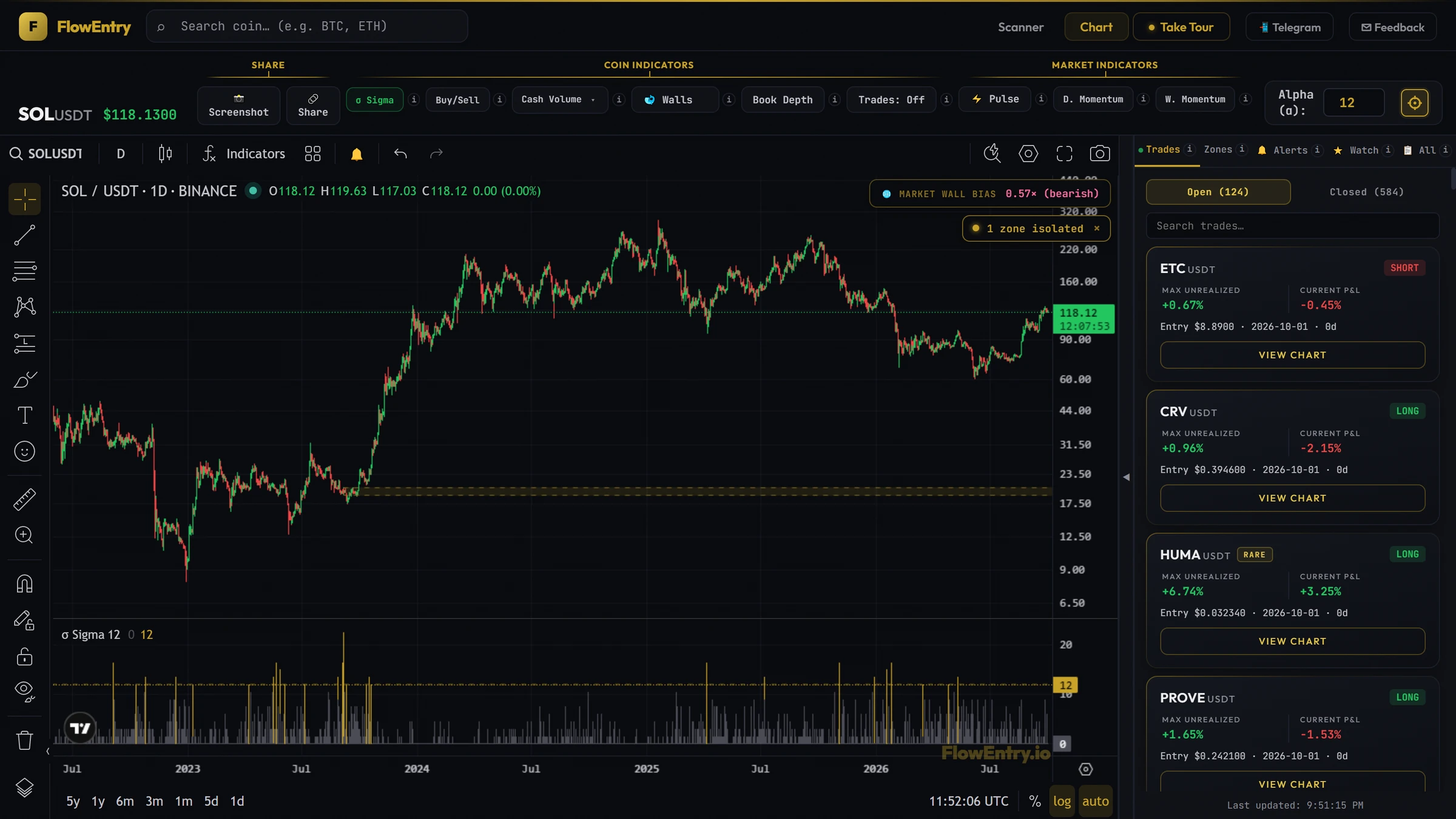Switch Trades: Off toggle on
The width and height of the screenshot is (1456, 819).
tap(891, 99)
